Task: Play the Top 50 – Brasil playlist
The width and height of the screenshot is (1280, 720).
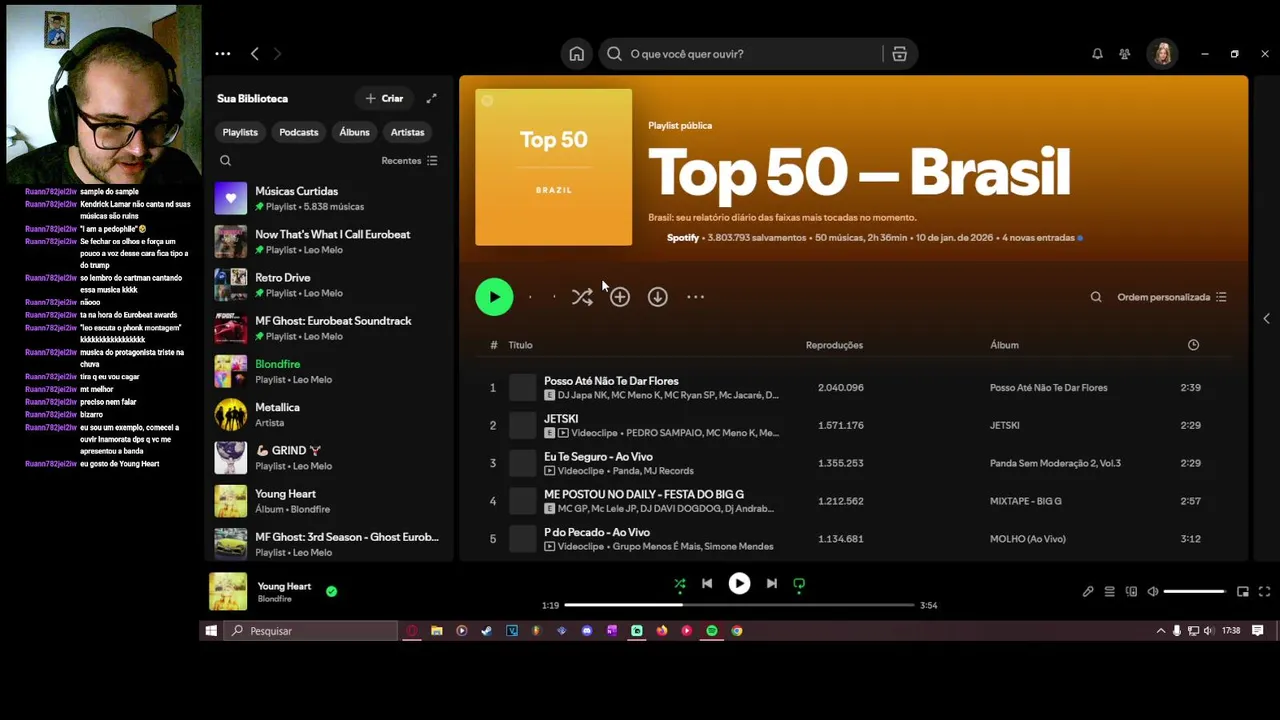Action: pyautogui.click(x=494, y=297)
